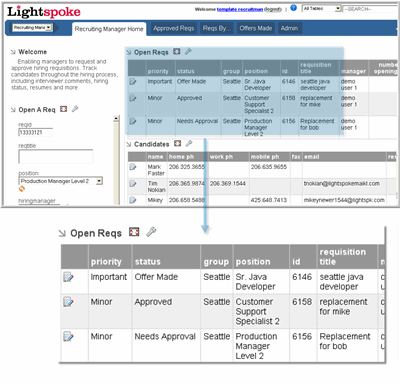Edit icon of enlarged Important priority row
Image resolution: width=400 pixels, height=384 pixels.
click(68, 277)
